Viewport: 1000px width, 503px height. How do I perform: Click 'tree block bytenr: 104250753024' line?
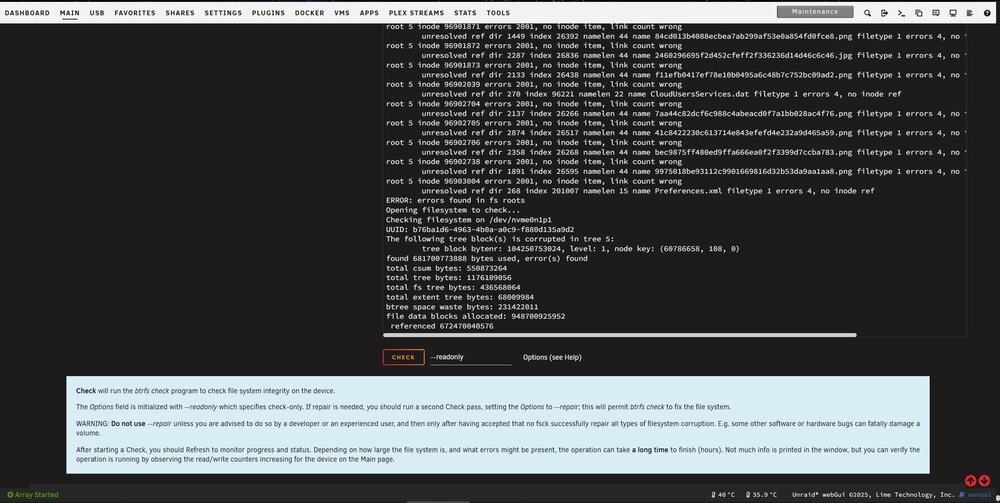580,249
